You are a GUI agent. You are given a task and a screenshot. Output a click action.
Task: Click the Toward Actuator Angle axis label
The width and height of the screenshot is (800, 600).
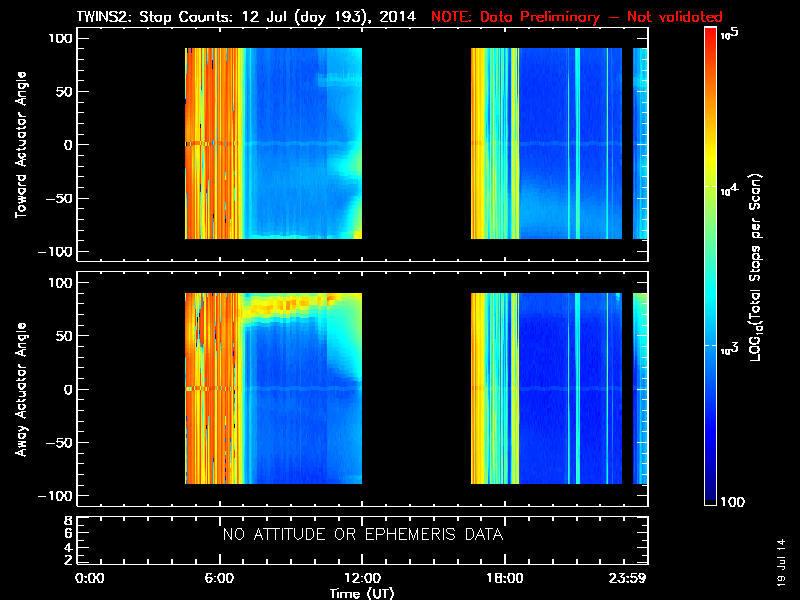[21, 144]
